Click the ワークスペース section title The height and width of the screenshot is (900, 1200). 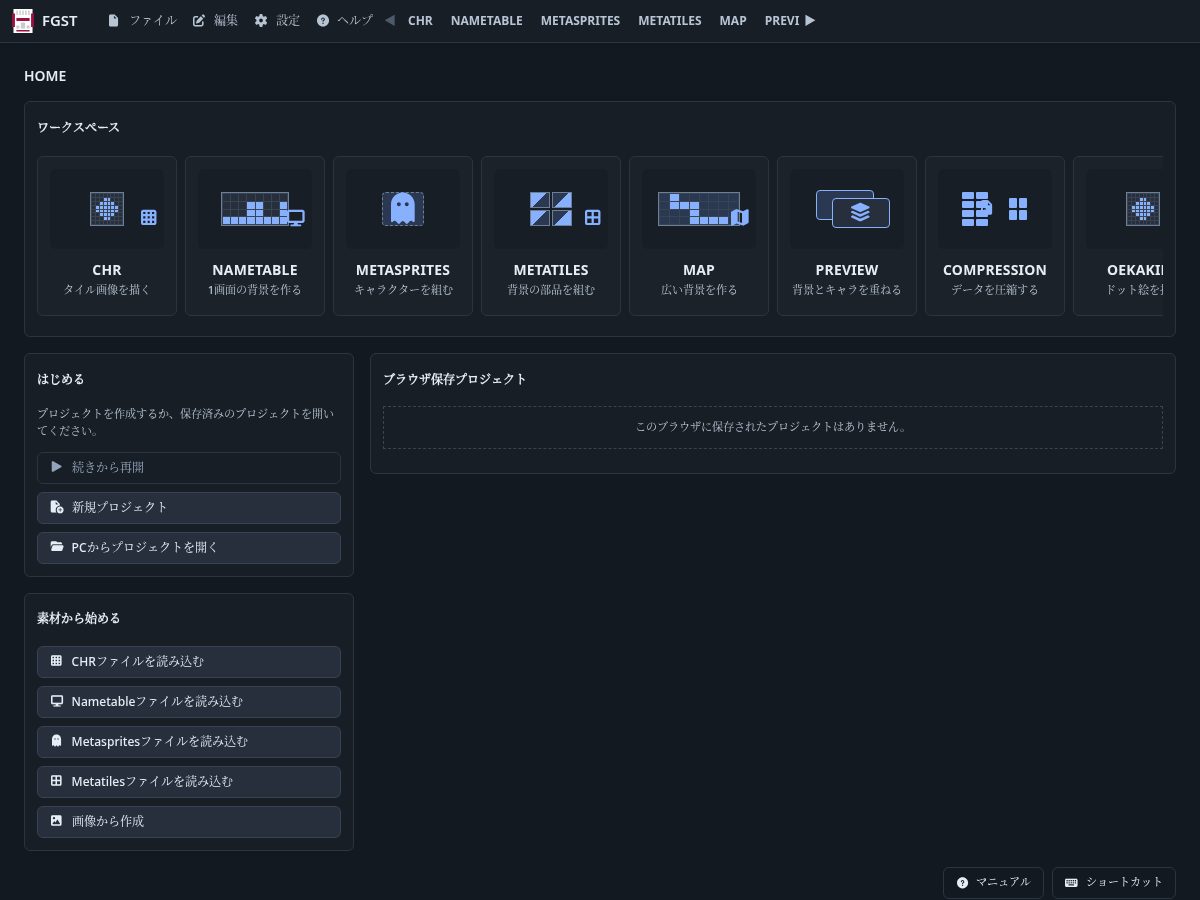78,128
